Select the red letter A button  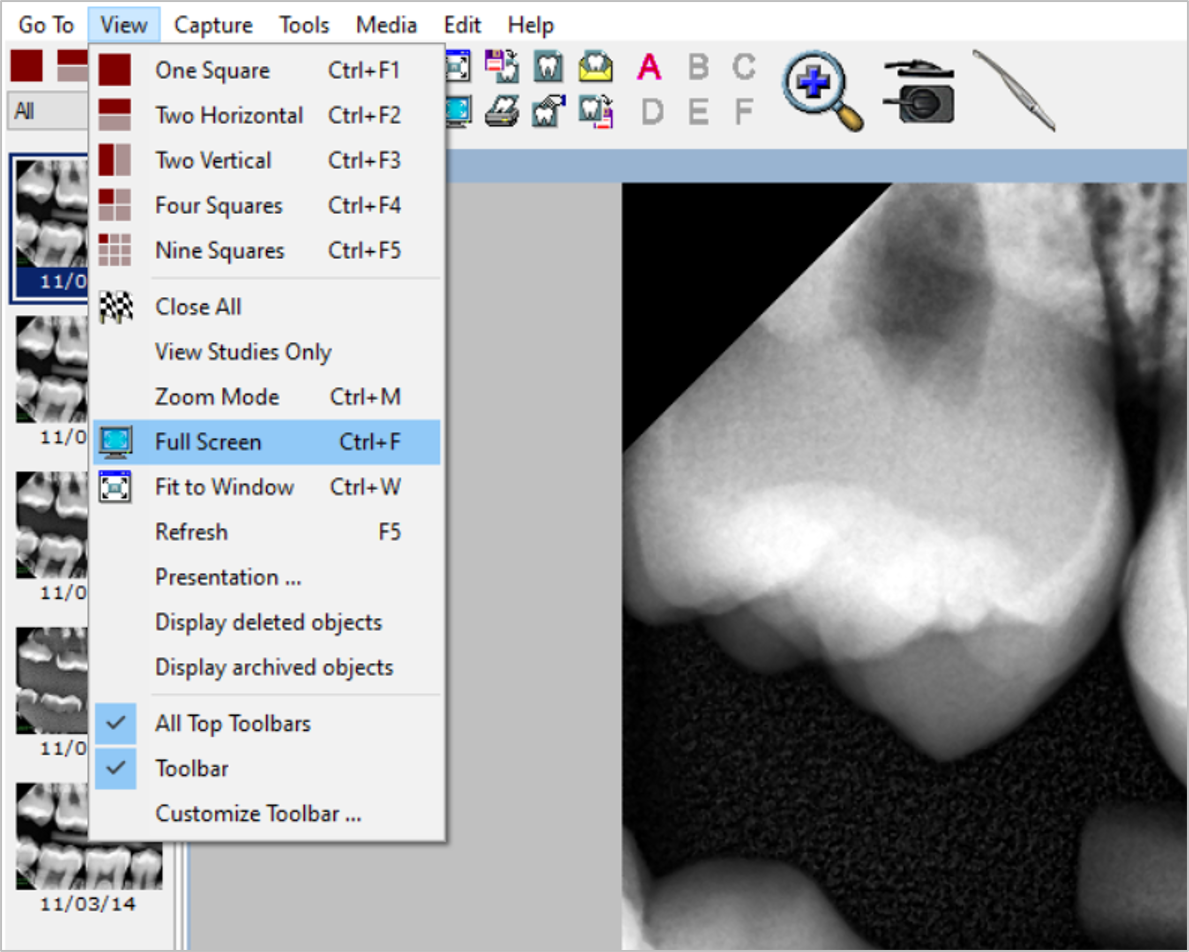coord(649,67)
